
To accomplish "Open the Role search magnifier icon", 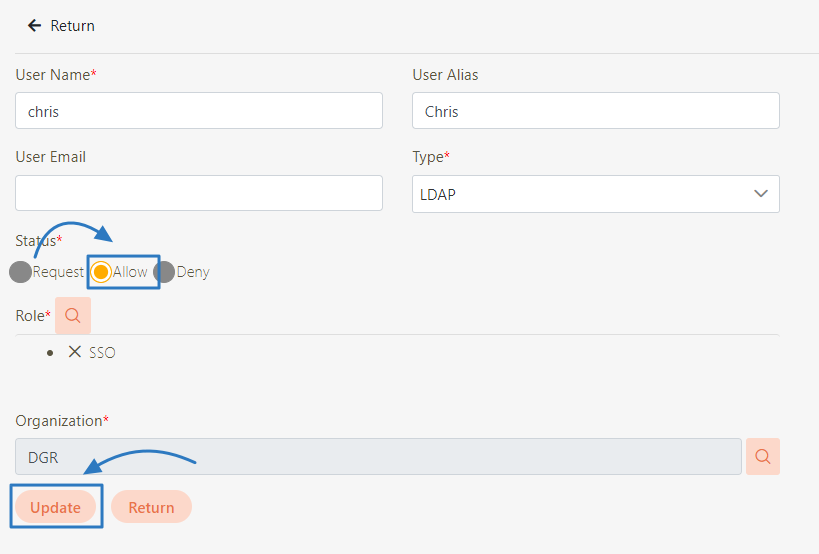I will click(73, 315).
